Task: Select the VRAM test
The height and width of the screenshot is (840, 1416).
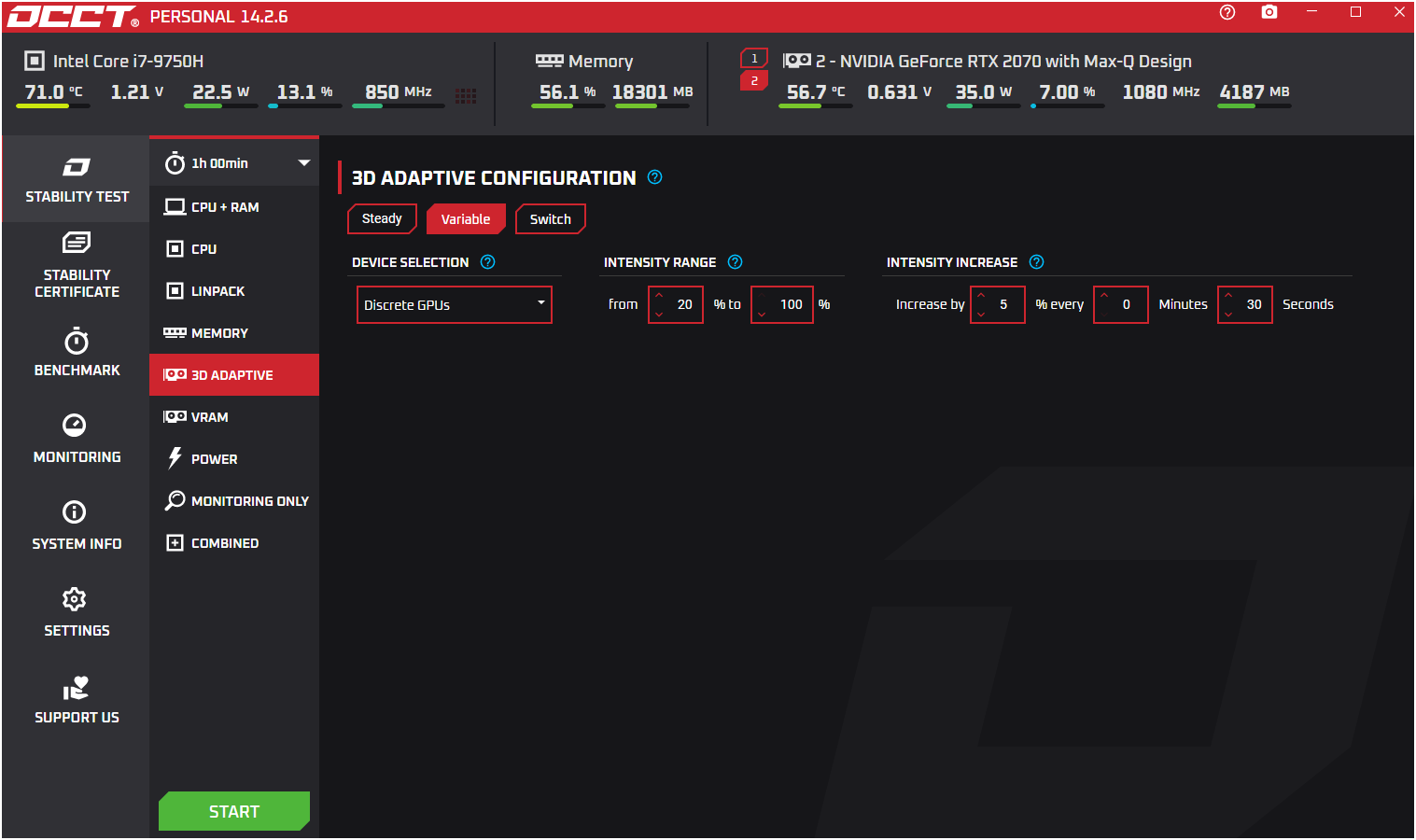Action: [234, 417]
